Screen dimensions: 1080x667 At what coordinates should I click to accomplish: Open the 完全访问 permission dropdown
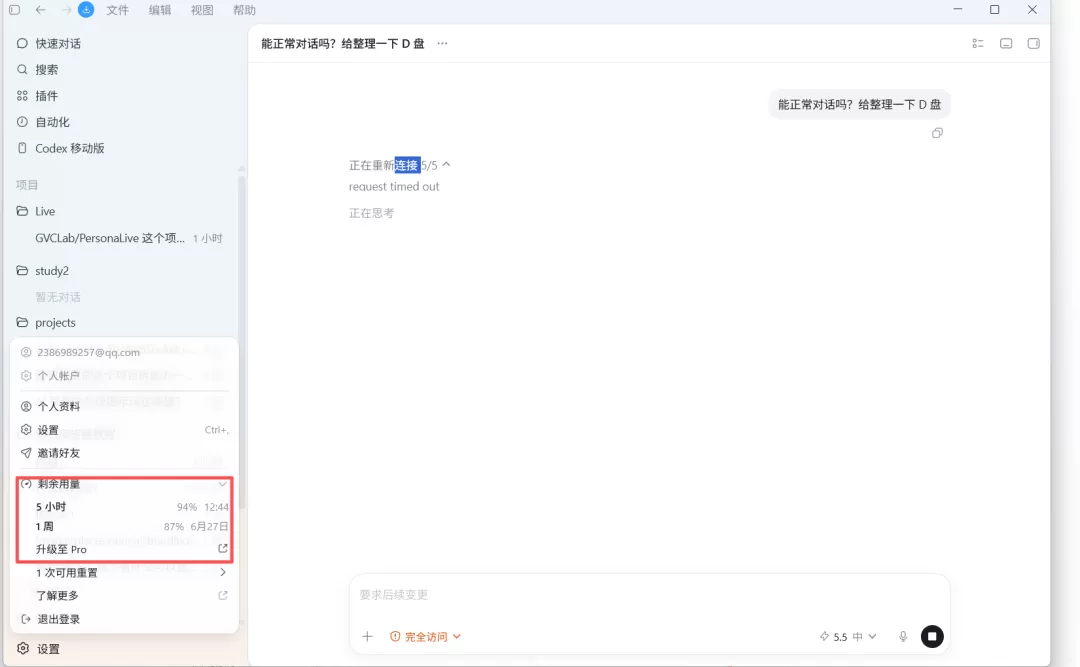[425, 637]
